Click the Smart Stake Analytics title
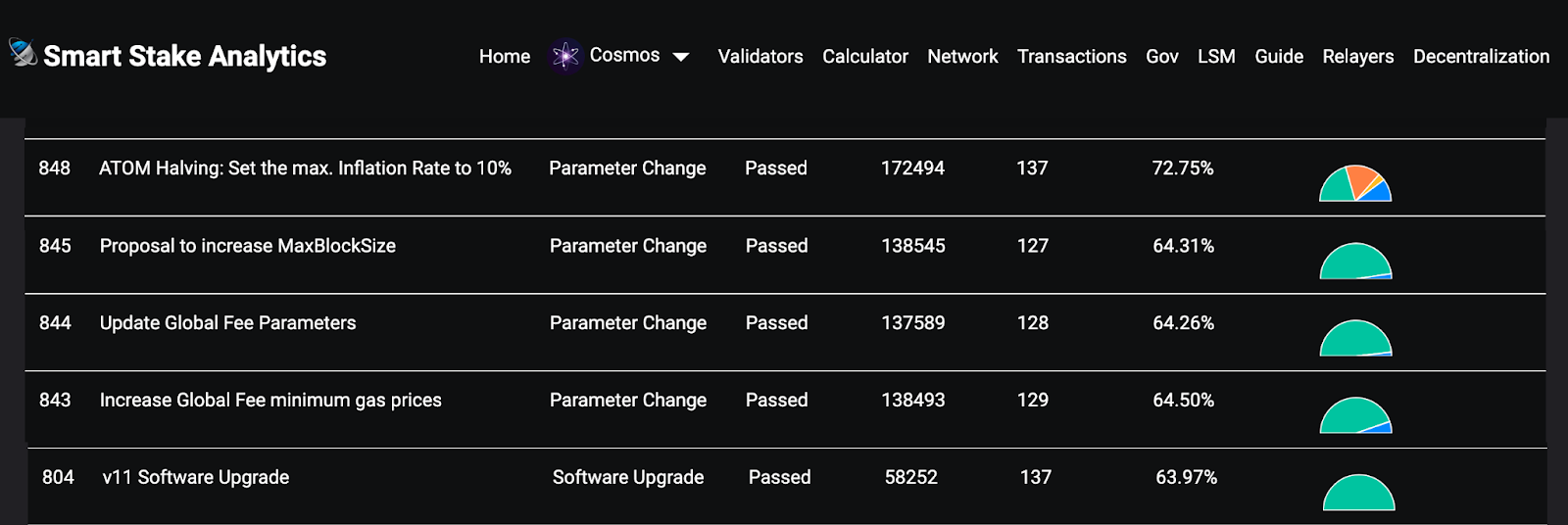The width and height of the screenshot is (1568, 525). [x=185, y=57]
